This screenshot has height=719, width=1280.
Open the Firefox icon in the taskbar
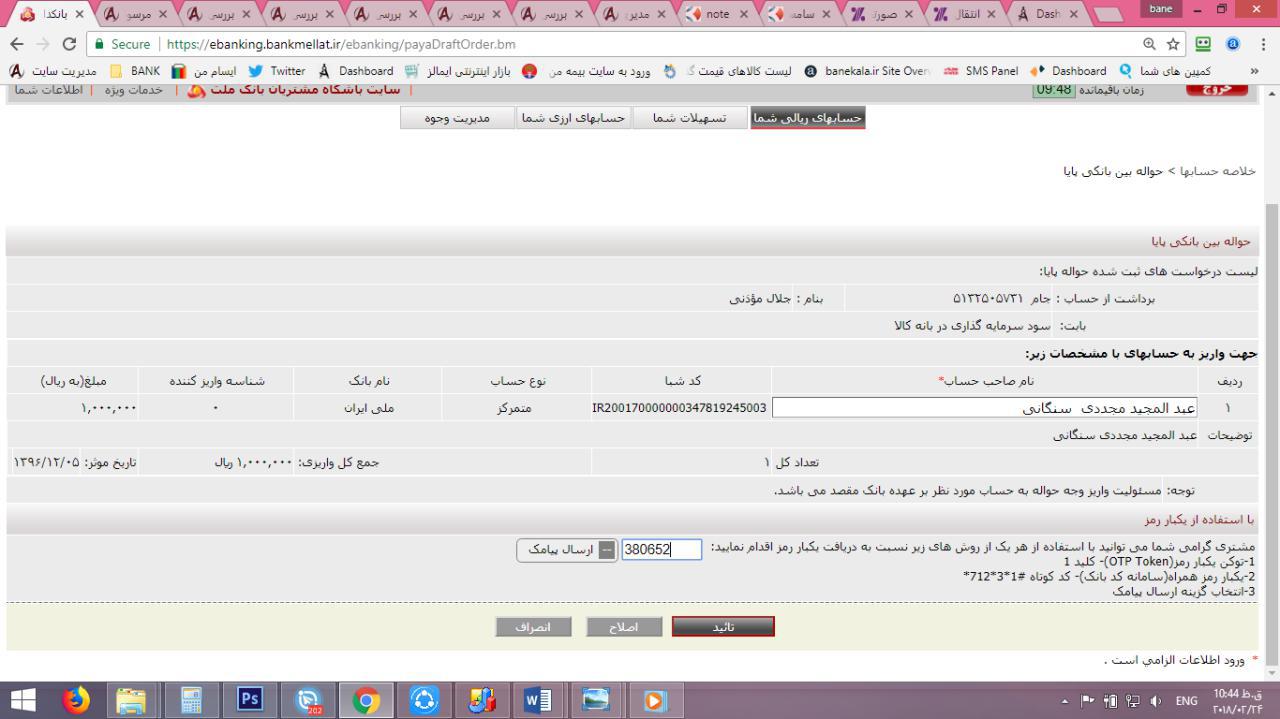pos(75,701)
